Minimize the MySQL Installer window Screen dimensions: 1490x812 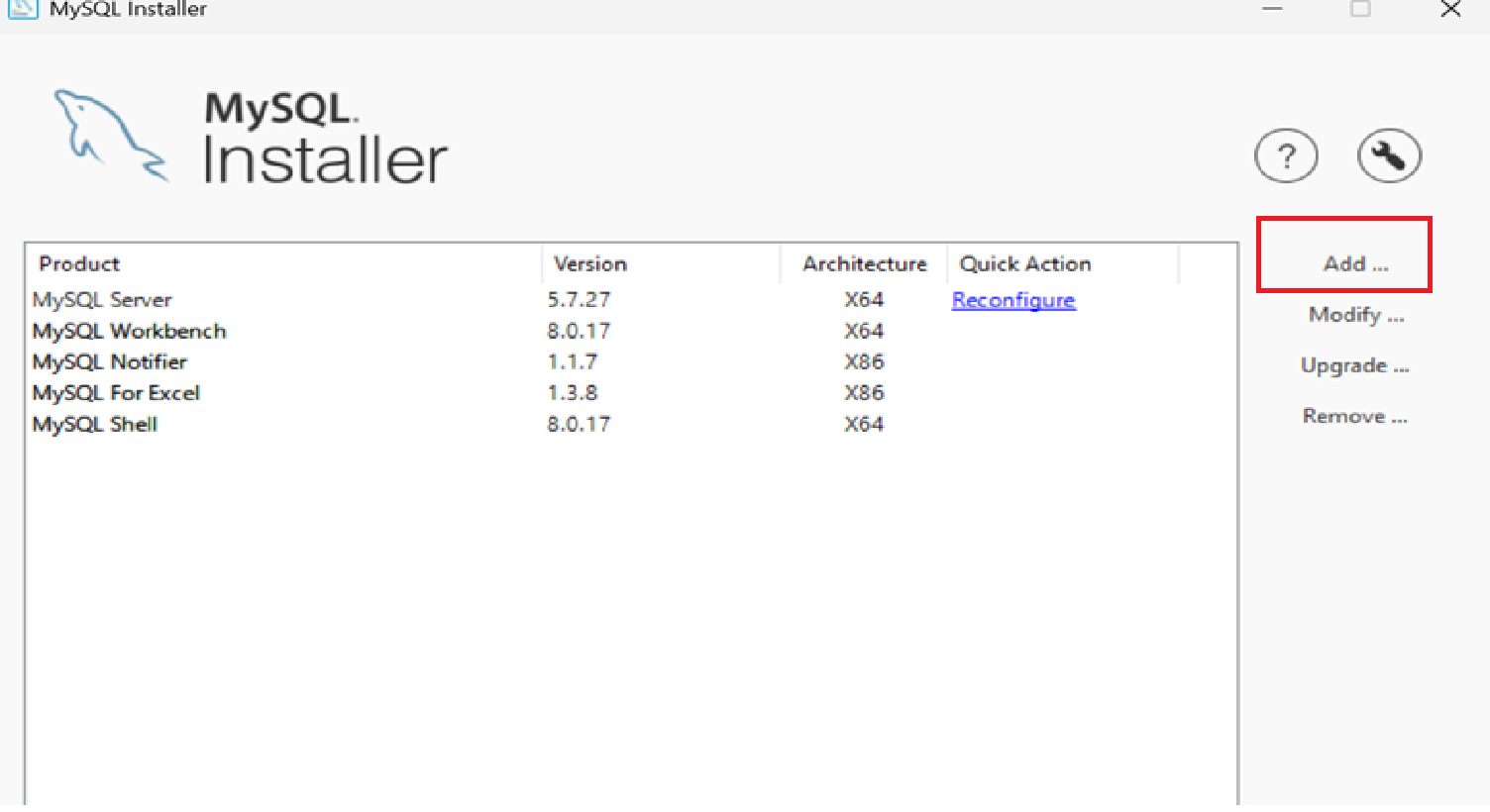[x=1272, y=9]
